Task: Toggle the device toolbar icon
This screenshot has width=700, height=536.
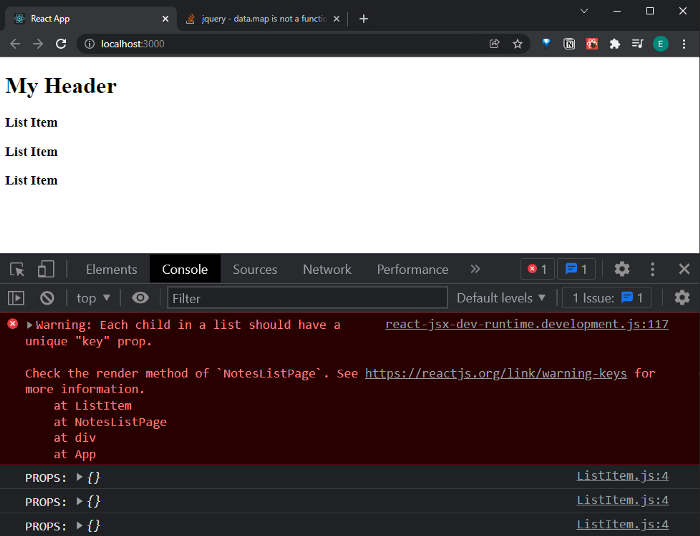Action: (x=46, y=269)
